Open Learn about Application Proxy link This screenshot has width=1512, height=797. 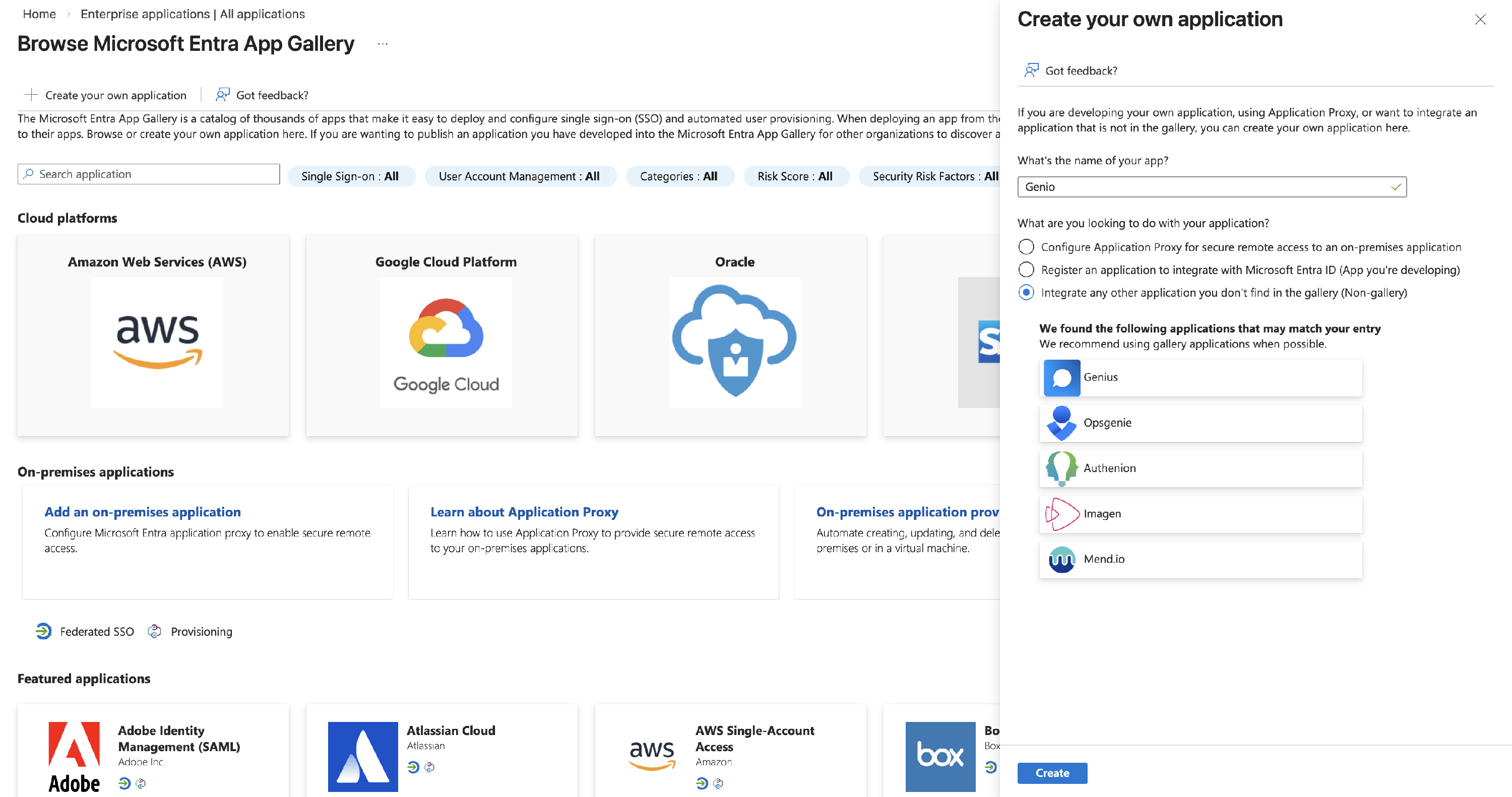[524, 512]
